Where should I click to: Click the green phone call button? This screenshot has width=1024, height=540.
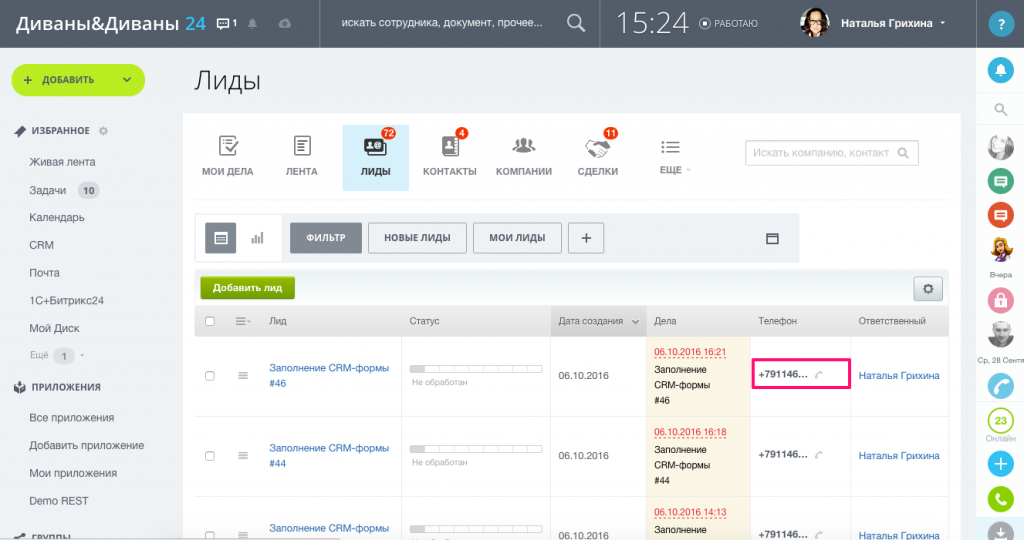click(1000, 500)
